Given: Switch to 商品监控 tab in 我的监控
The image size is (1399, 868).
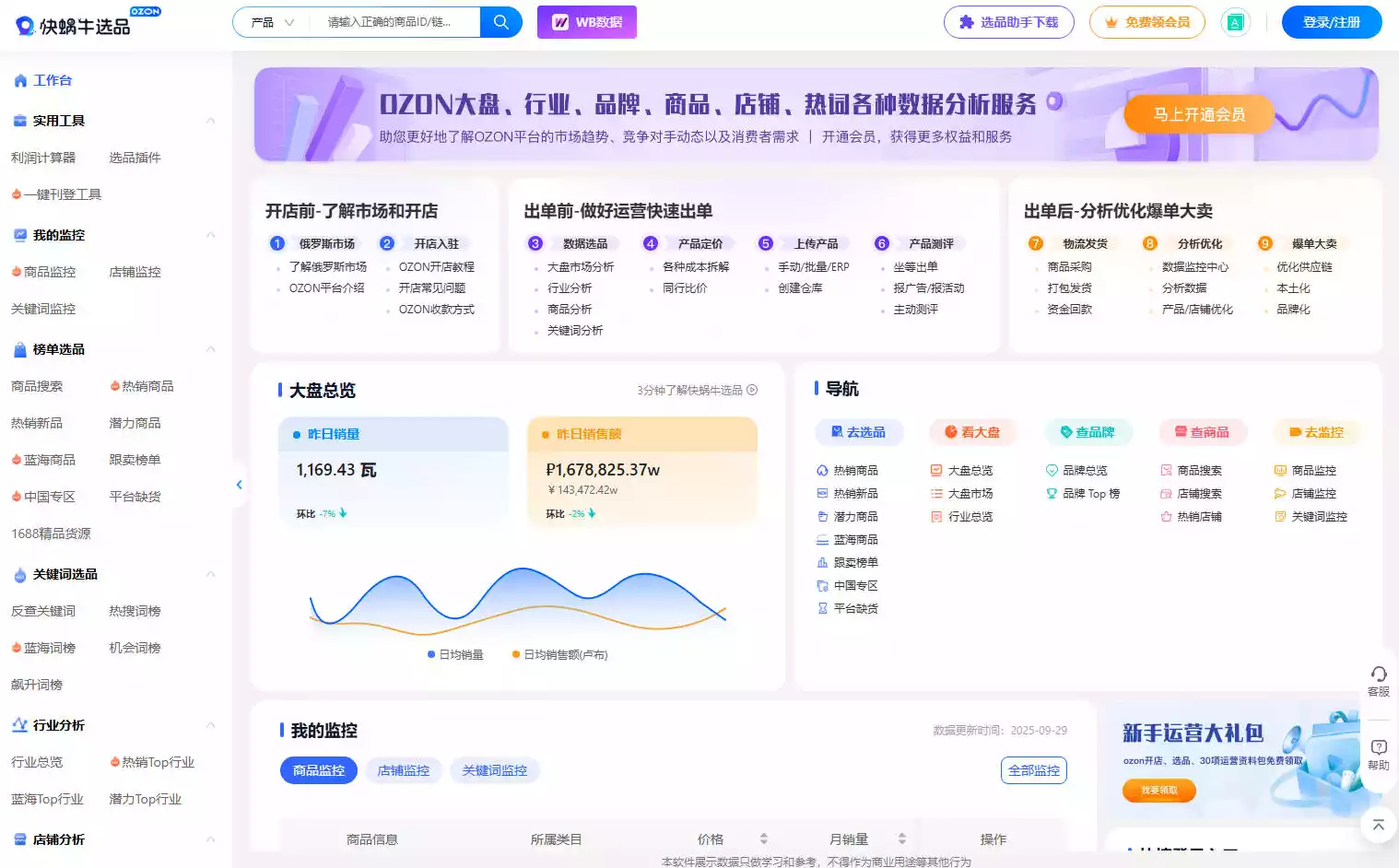Looking at the screenshot, I should 319,770.
